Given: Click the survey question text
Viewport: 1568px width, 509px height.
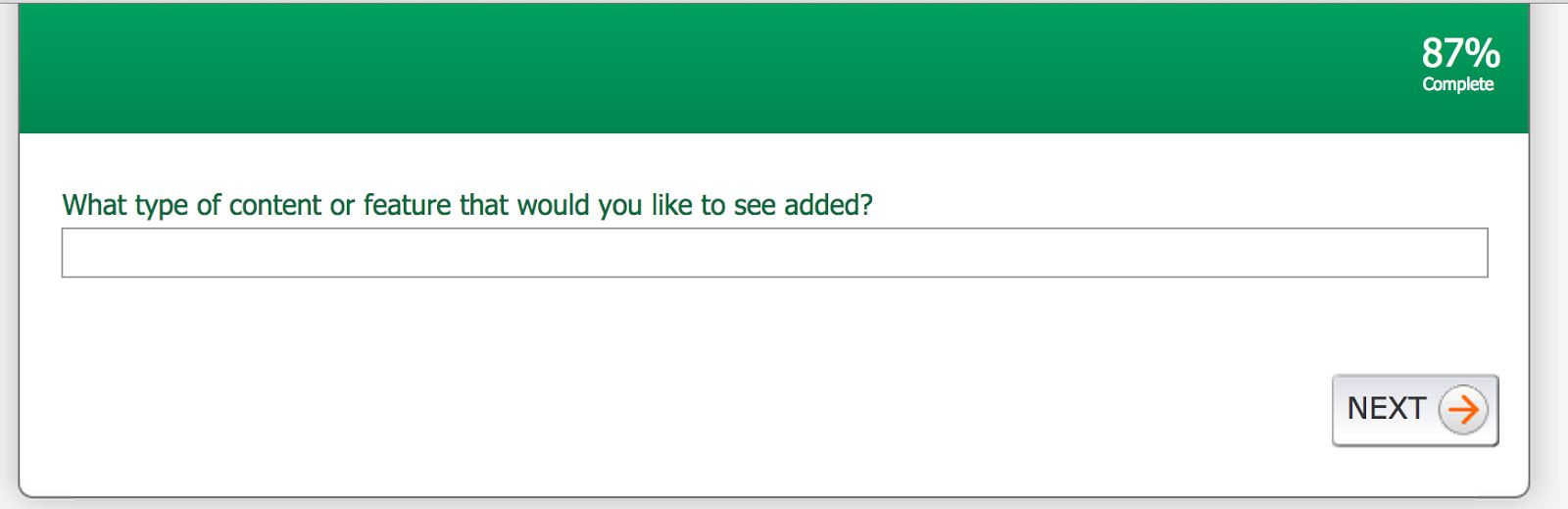Looking at the screenshot, I should pyautogui.click(x=466, y=205).
